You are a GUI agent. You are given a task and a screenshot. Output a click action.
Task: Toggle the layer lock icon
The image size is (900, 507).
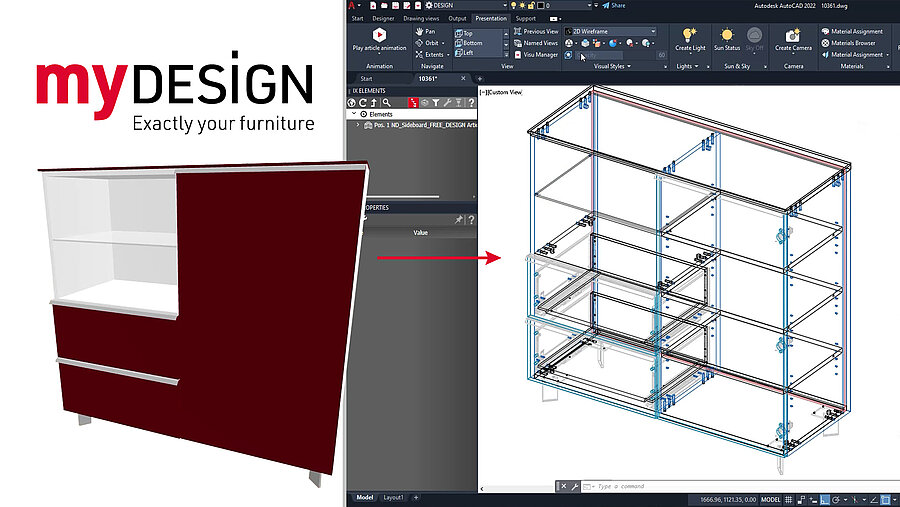532,5
